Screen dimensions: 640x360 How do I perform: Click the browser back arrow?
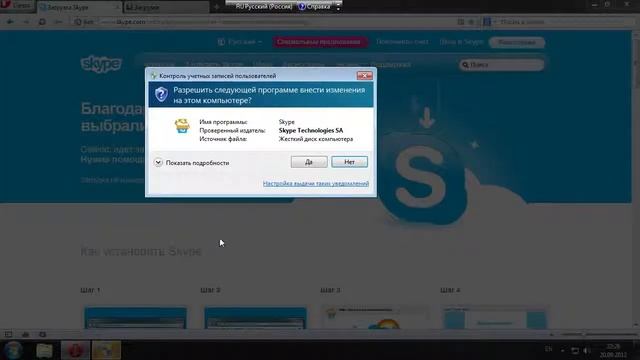point(10,22)
